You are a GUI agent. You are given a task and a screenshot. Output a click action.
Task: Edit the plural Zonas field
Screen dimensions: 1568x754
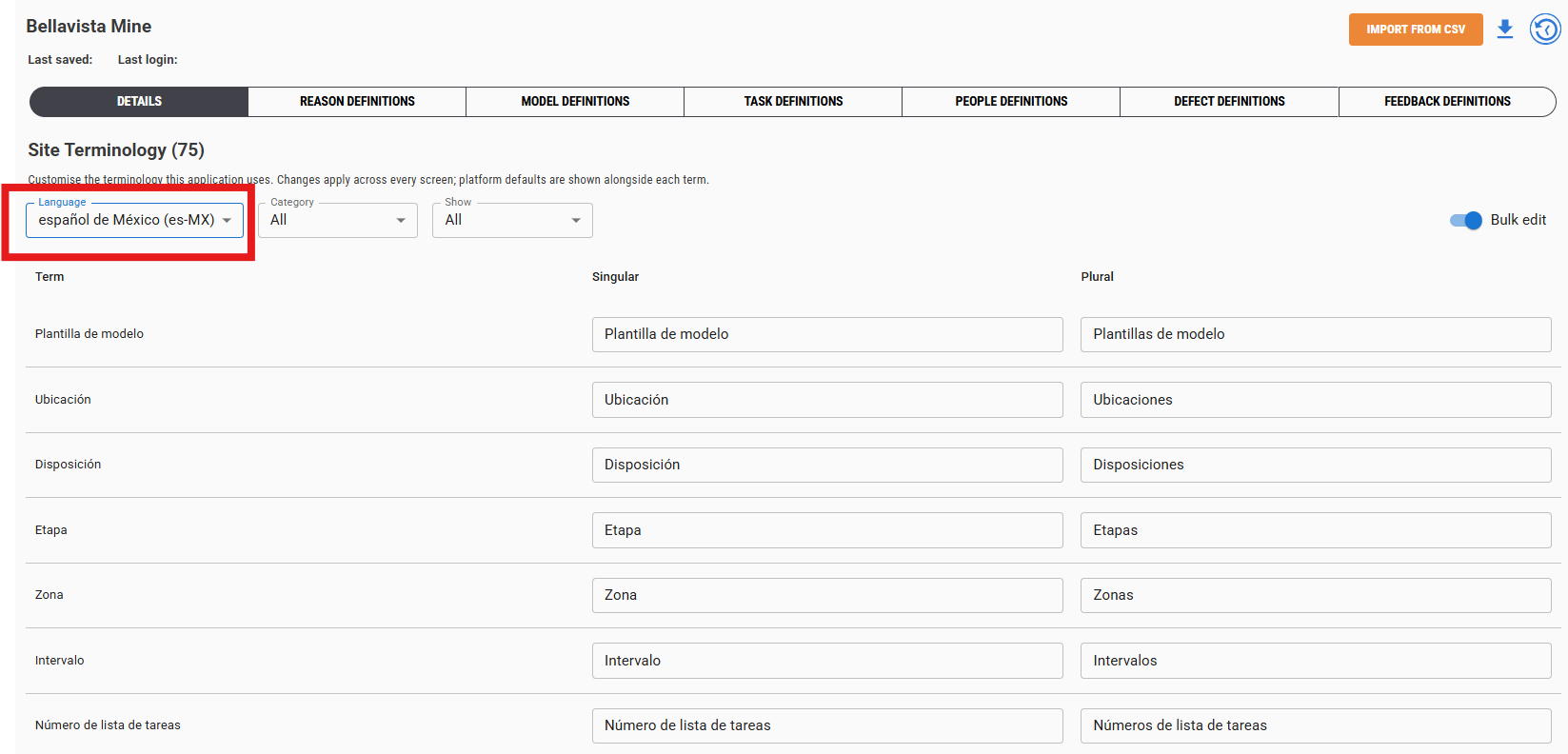(x=1316, y=595)
